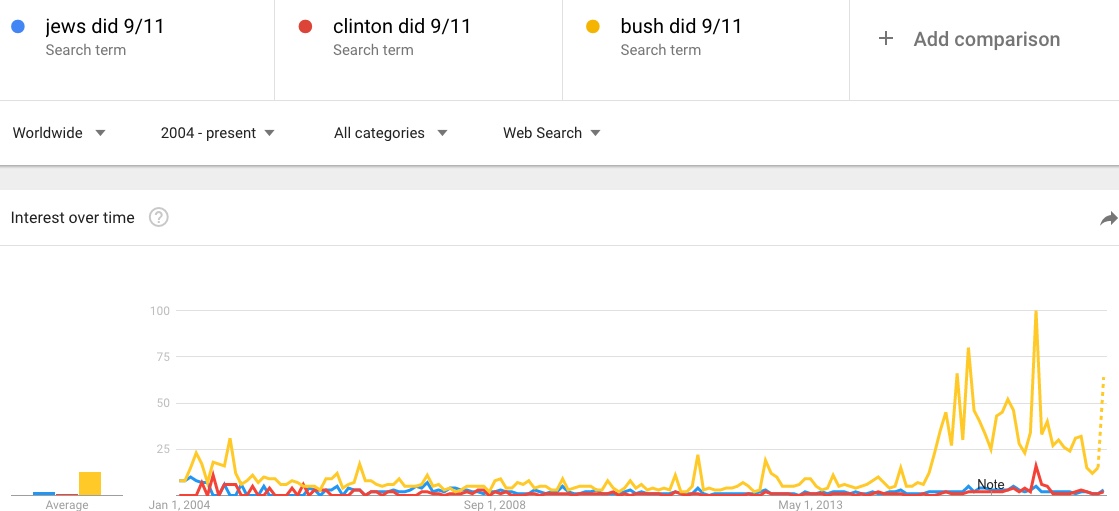The width and height of the screenshot is (1119, 511).
Task: Open the Interest over time help icon
Action: [158, 218]
